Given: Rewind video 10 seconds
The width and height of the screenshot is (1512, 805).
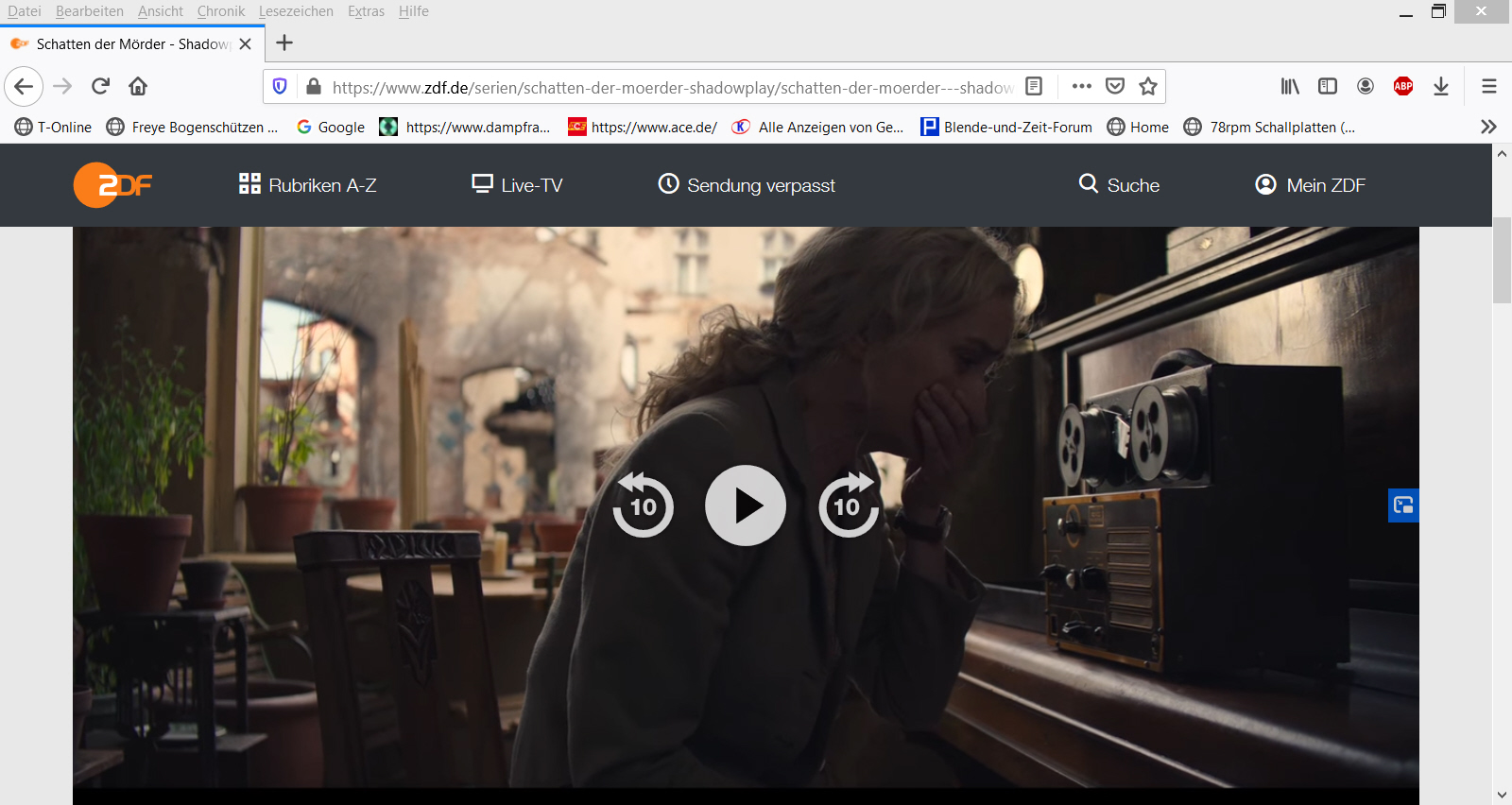Looking at the screenshot, I should [x=643, y=505].
